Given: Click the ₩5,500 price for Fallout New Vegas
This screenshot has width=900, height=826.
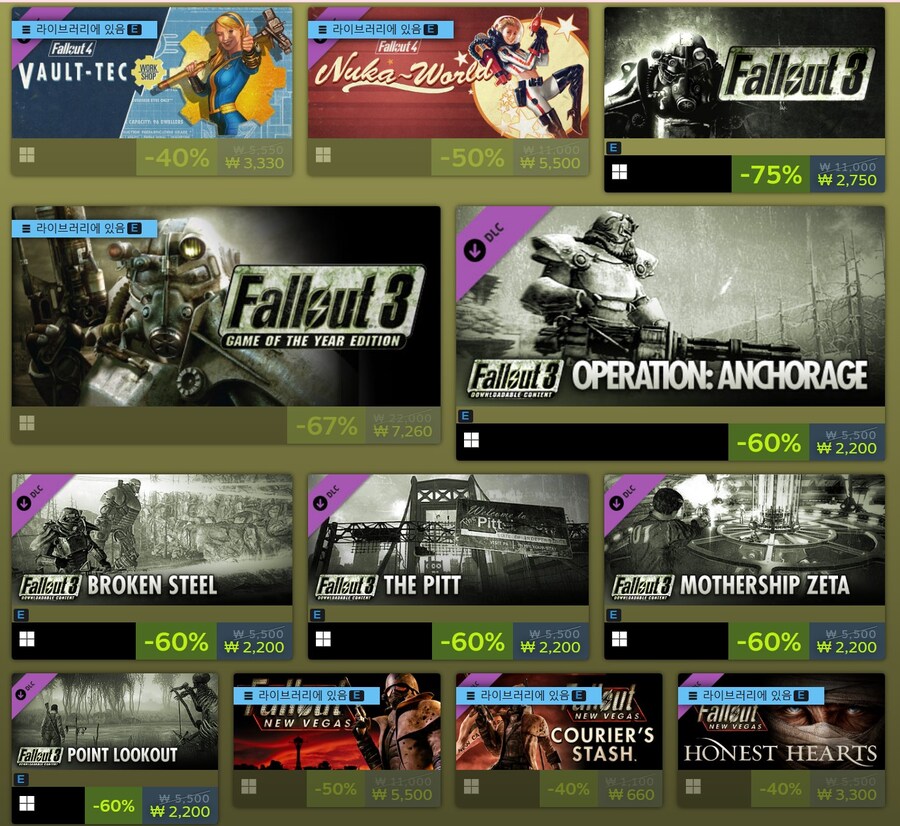Looking at the screenshot, I should point(402,795).
